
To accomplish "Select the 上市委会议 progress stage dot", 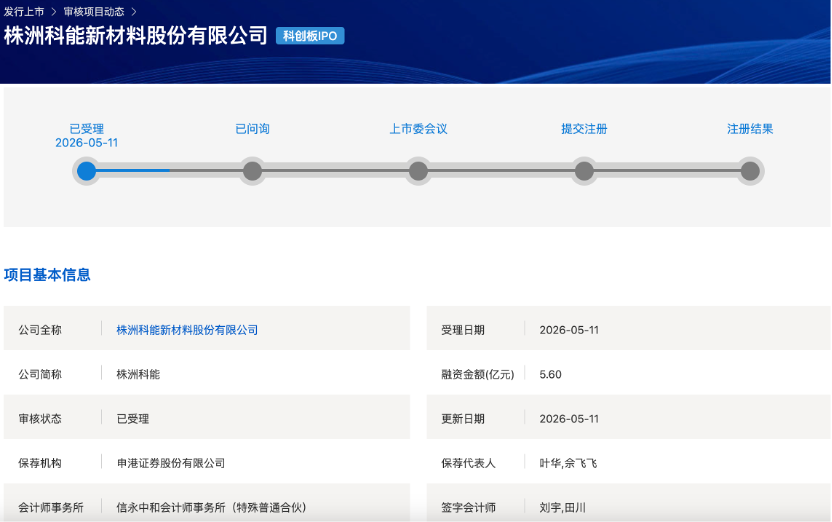I will pyautogui.click(x=418, y=171).
